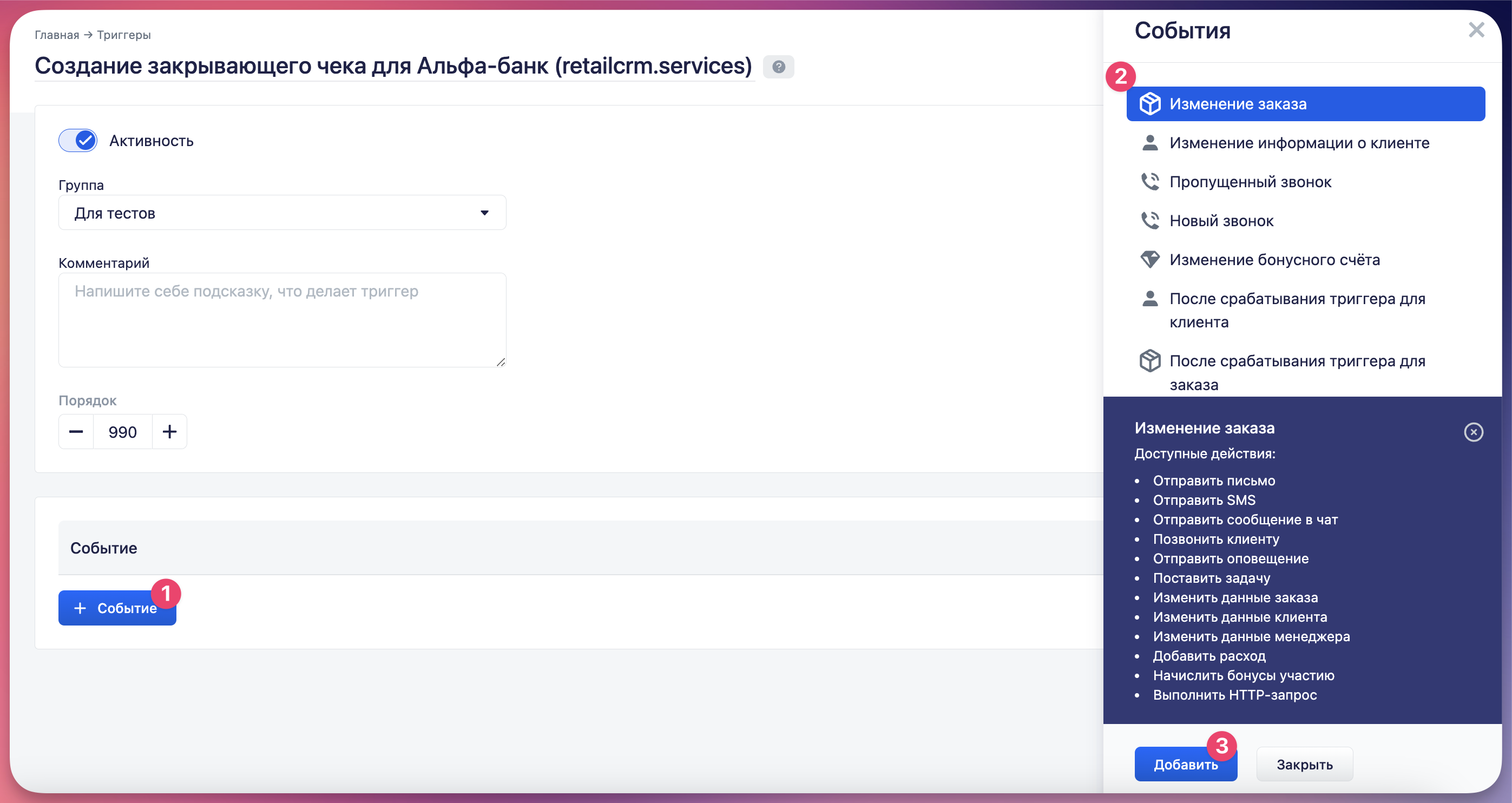1512x803 pixels.
Task: Click the person icon for Изменение информации о клиенте
Action: tap(1150, 143)
